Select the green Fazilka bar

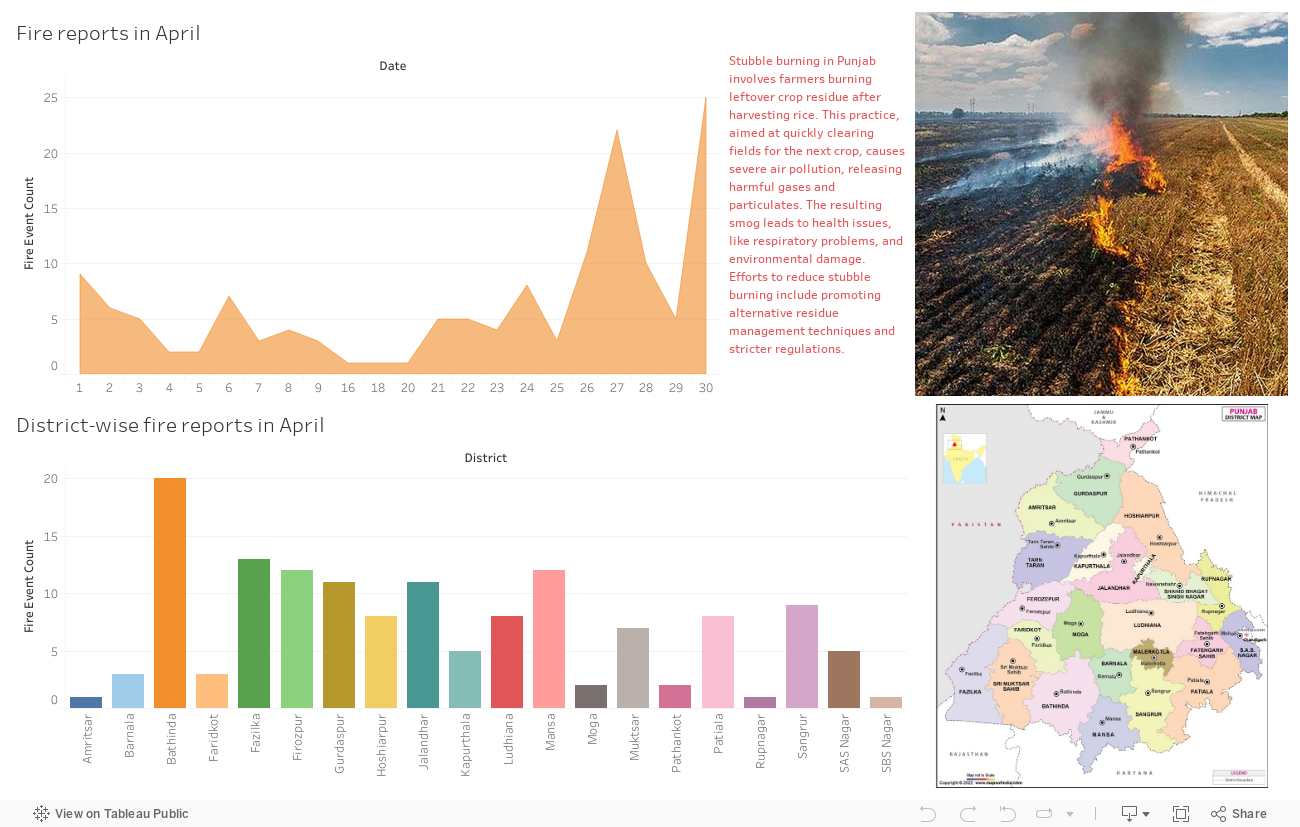point(254,633)
